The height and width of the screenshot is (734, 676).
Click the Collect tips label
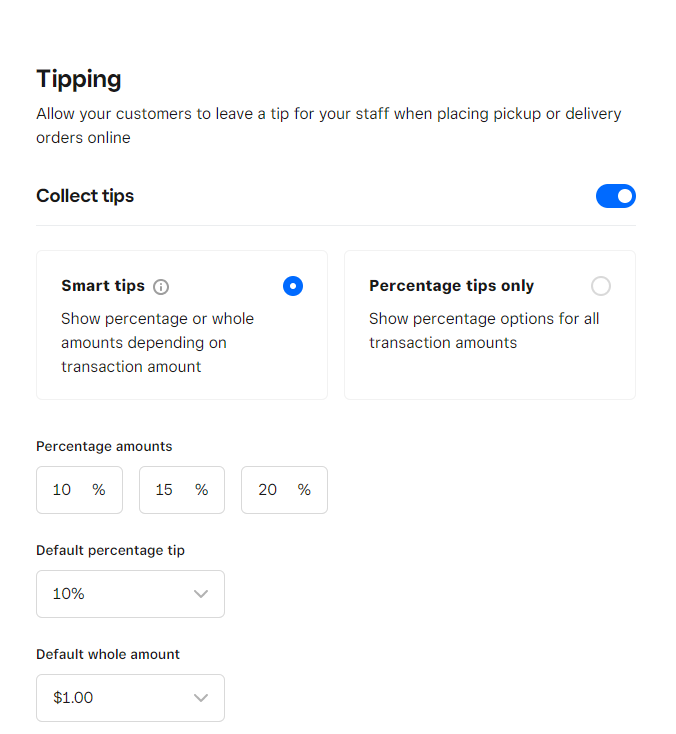pos(85,196)
